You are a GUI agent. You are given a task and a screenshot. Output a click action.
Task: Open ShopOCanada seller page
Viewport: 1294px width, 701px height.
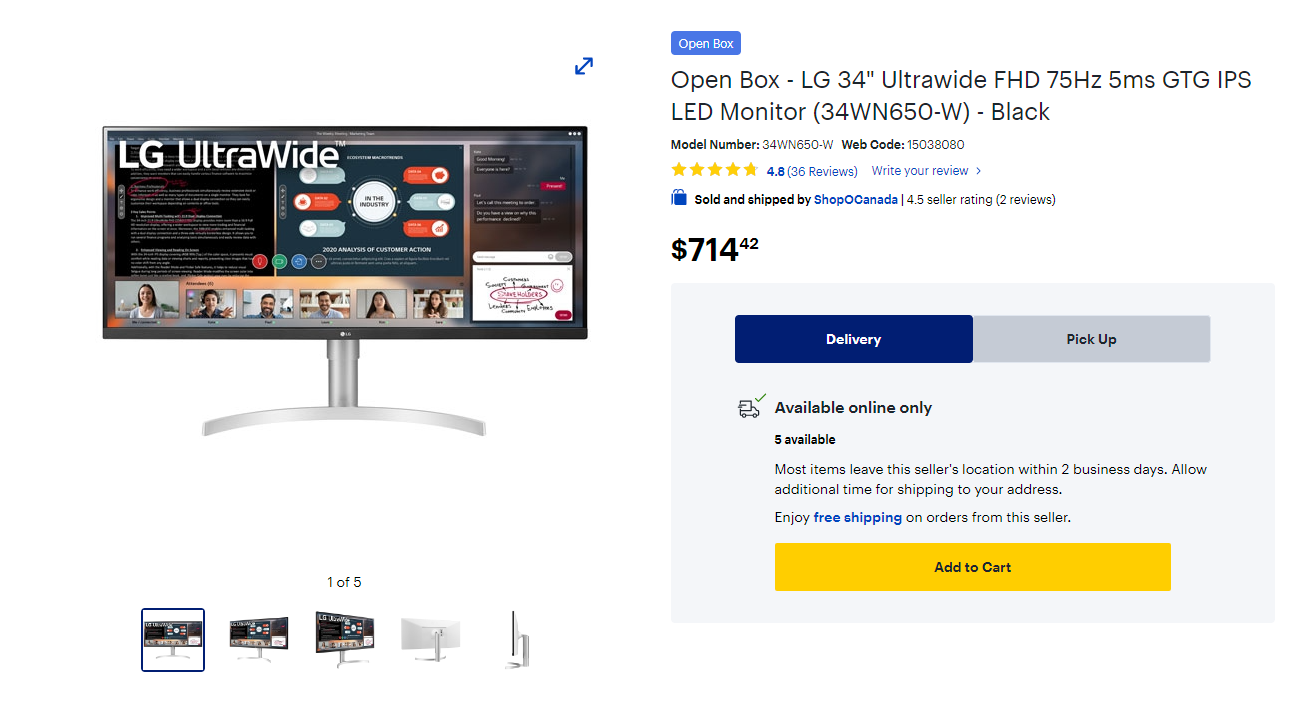(856, 199)
